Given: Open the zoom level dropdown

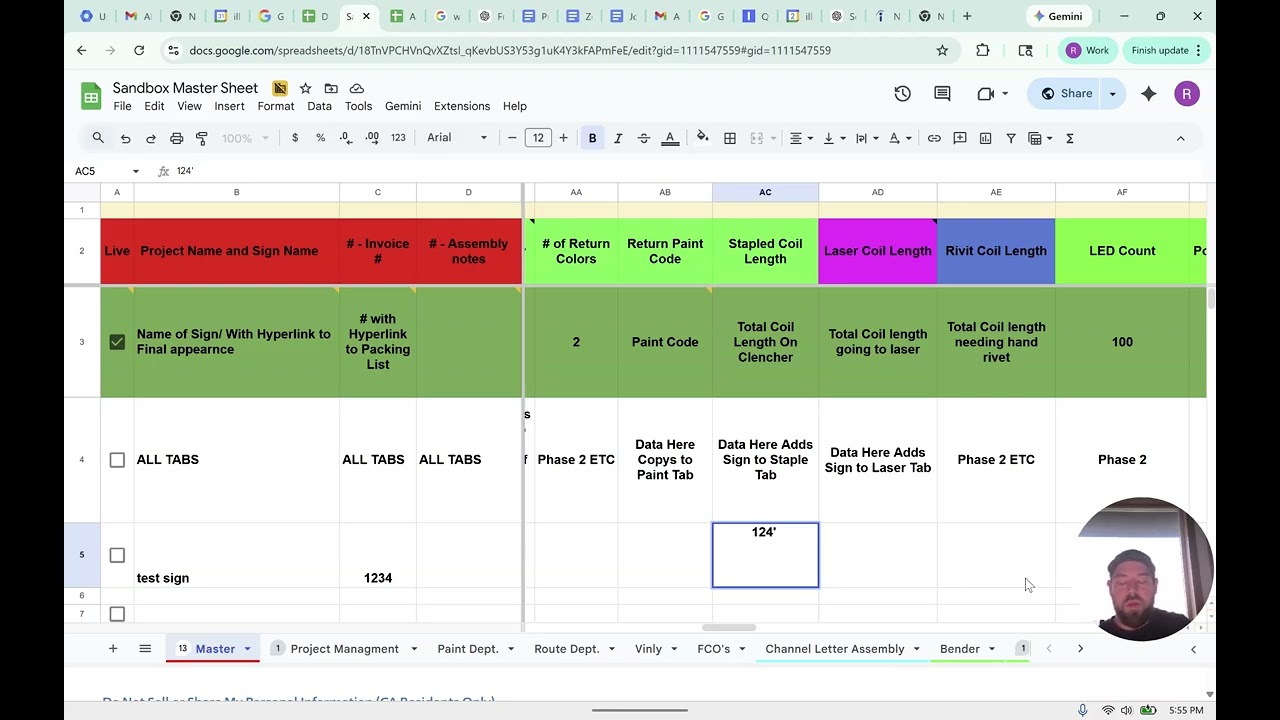Looking at the screenshot, I should [245, 138].
